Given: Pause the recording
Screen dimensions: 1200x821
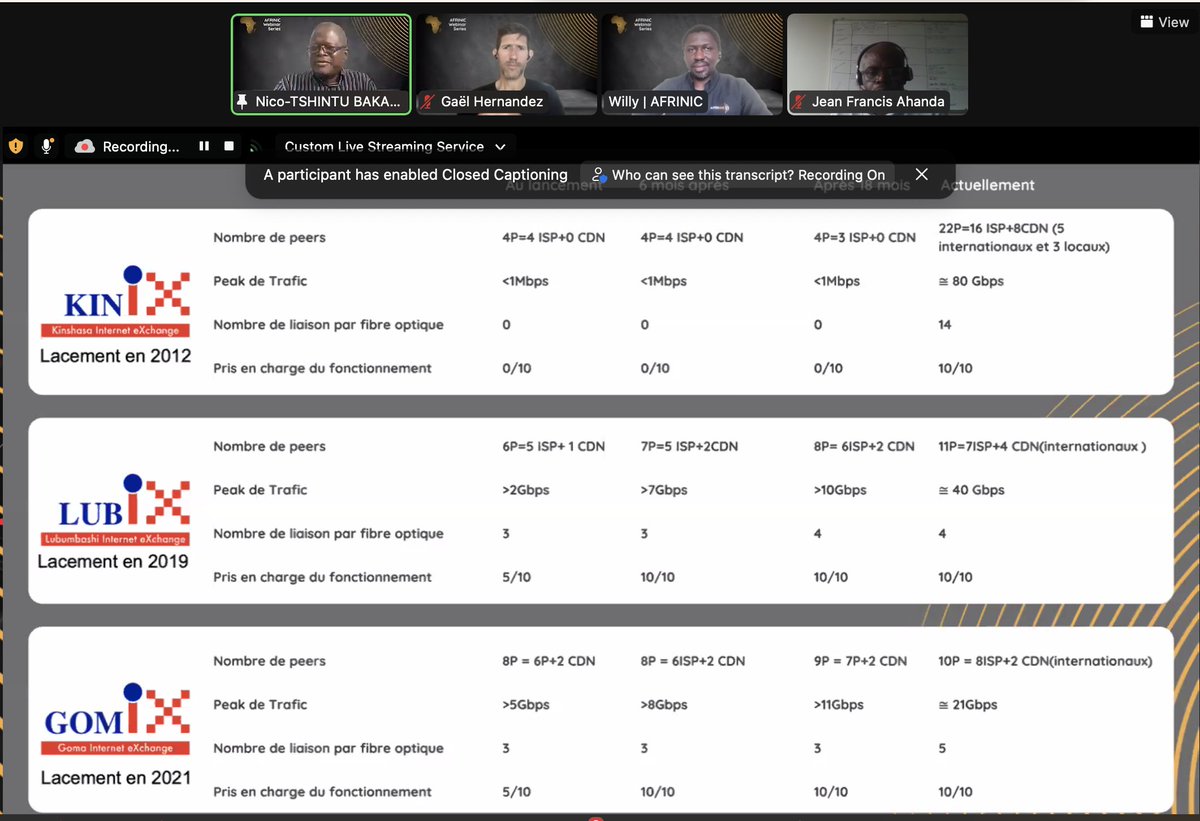Looking at the screenshot, I should click(x=204, y=146).
